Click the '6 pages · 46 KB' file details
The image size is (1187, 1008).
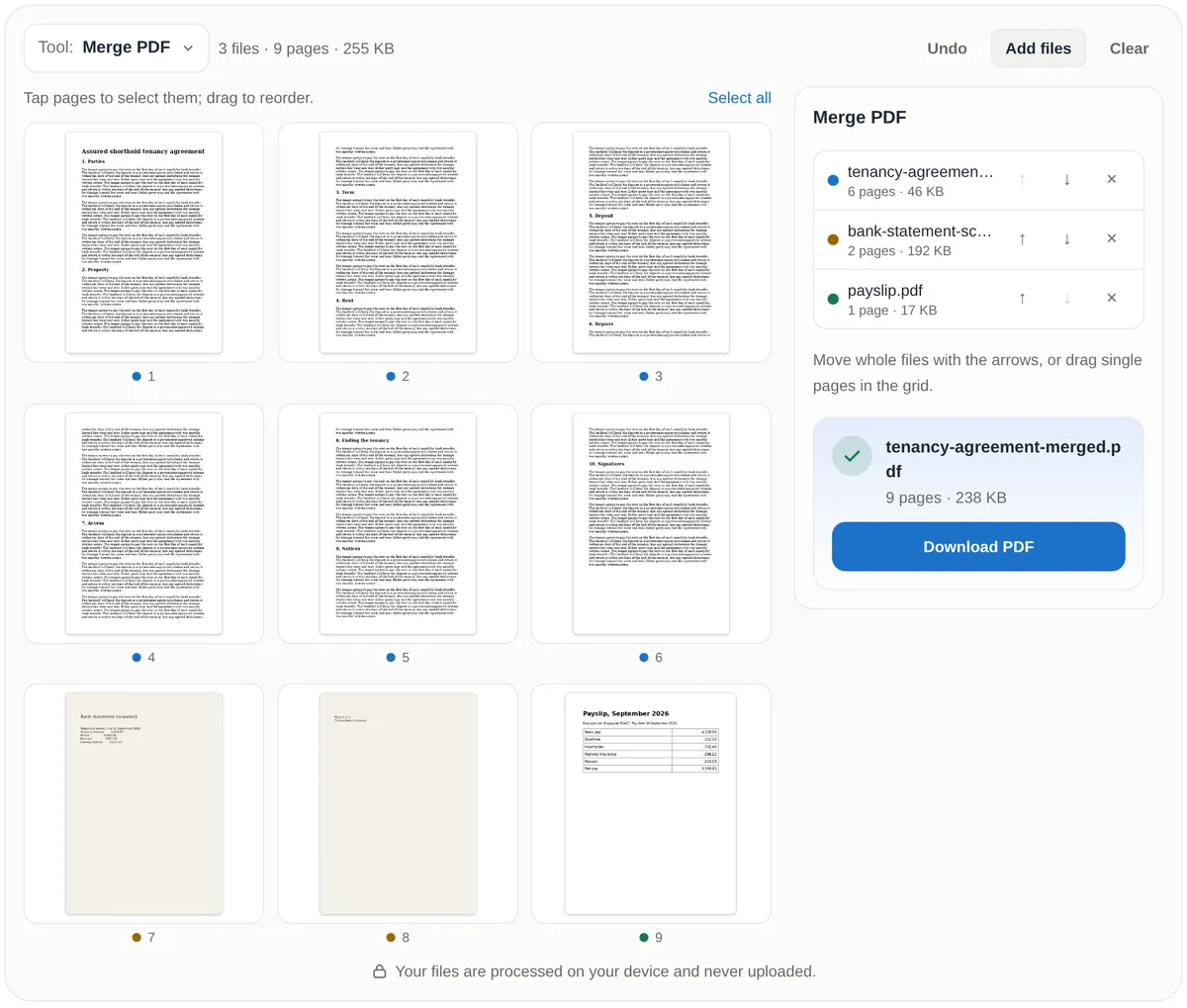[x=895, y=192]
